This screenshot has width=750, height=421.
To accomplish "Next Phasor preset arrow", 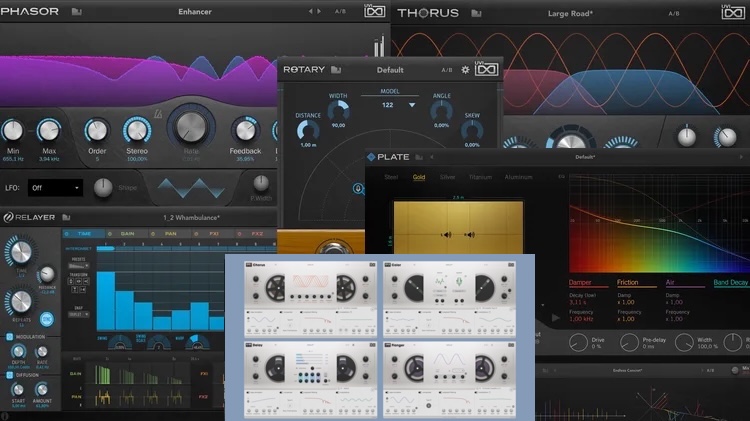I will pyautogui.click(x=319, y=11).
